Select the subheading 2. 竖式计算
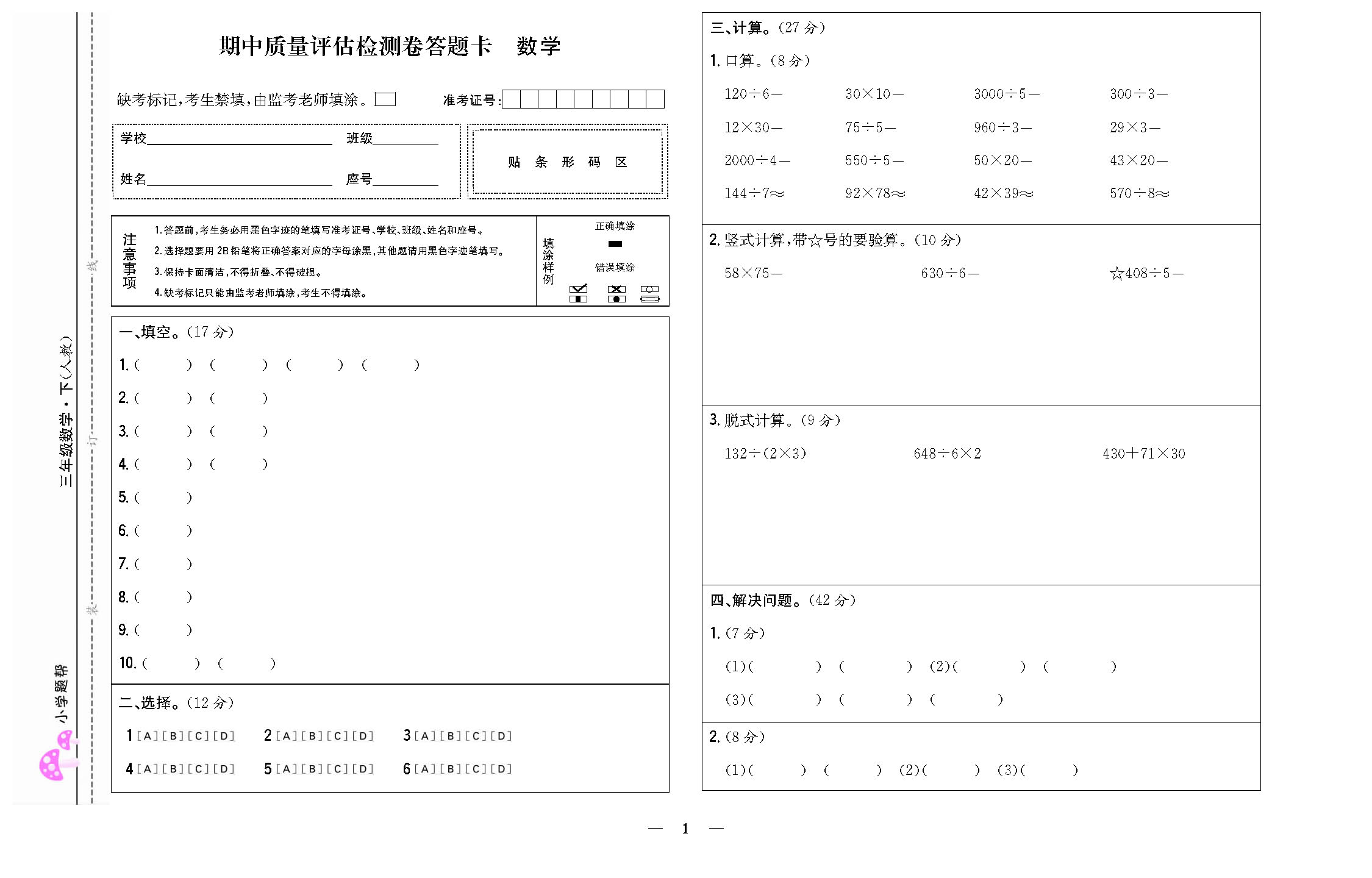This screenshot has height=878, width=1372. pyautogui.click(x=835, y=240)
